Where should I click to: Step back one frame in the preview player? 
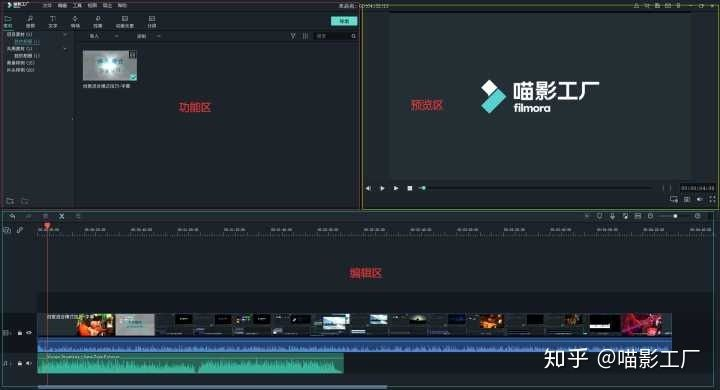click(x=368, y=188)
